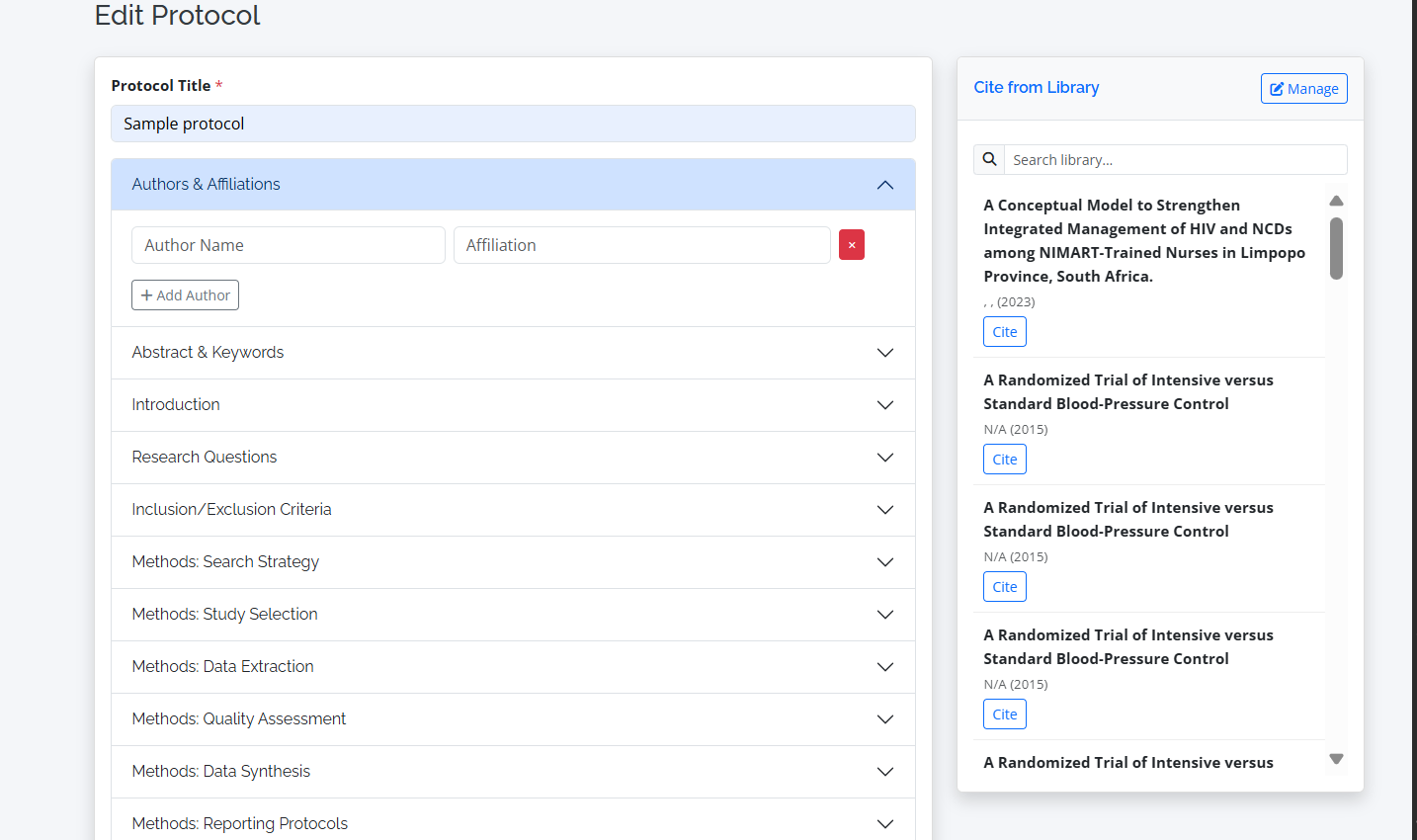Cite the first Randomized Trial entry
The image size is (1417, 840).
click(1004, 460)
